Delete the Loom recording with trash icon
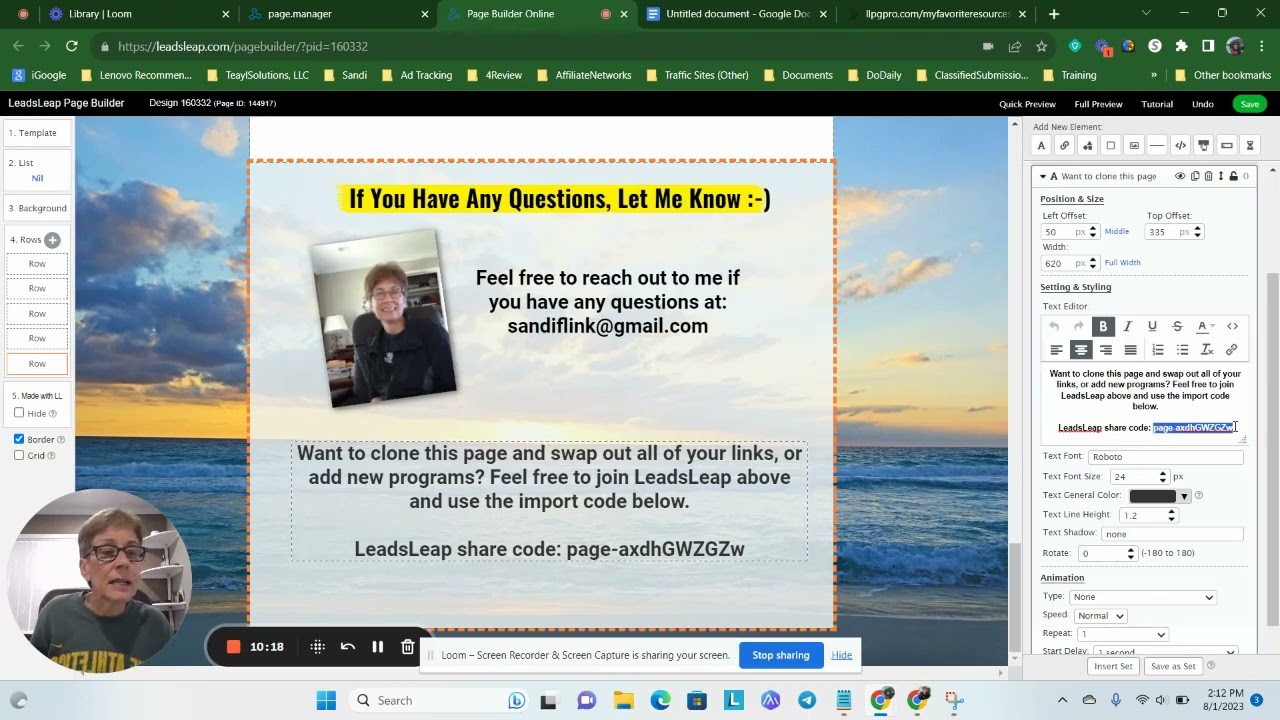Viewport: 1280px width, 720px height. point(408,647)
